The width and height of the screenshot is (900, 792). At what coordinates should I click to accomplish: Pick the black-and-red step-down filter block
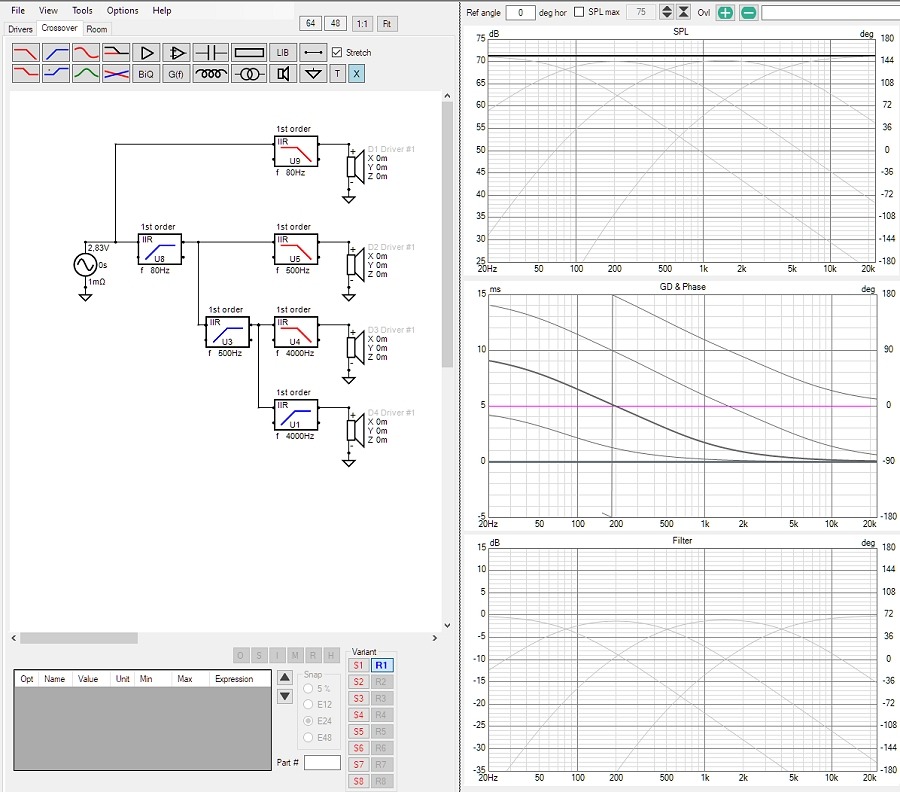(x=116, y=53)
